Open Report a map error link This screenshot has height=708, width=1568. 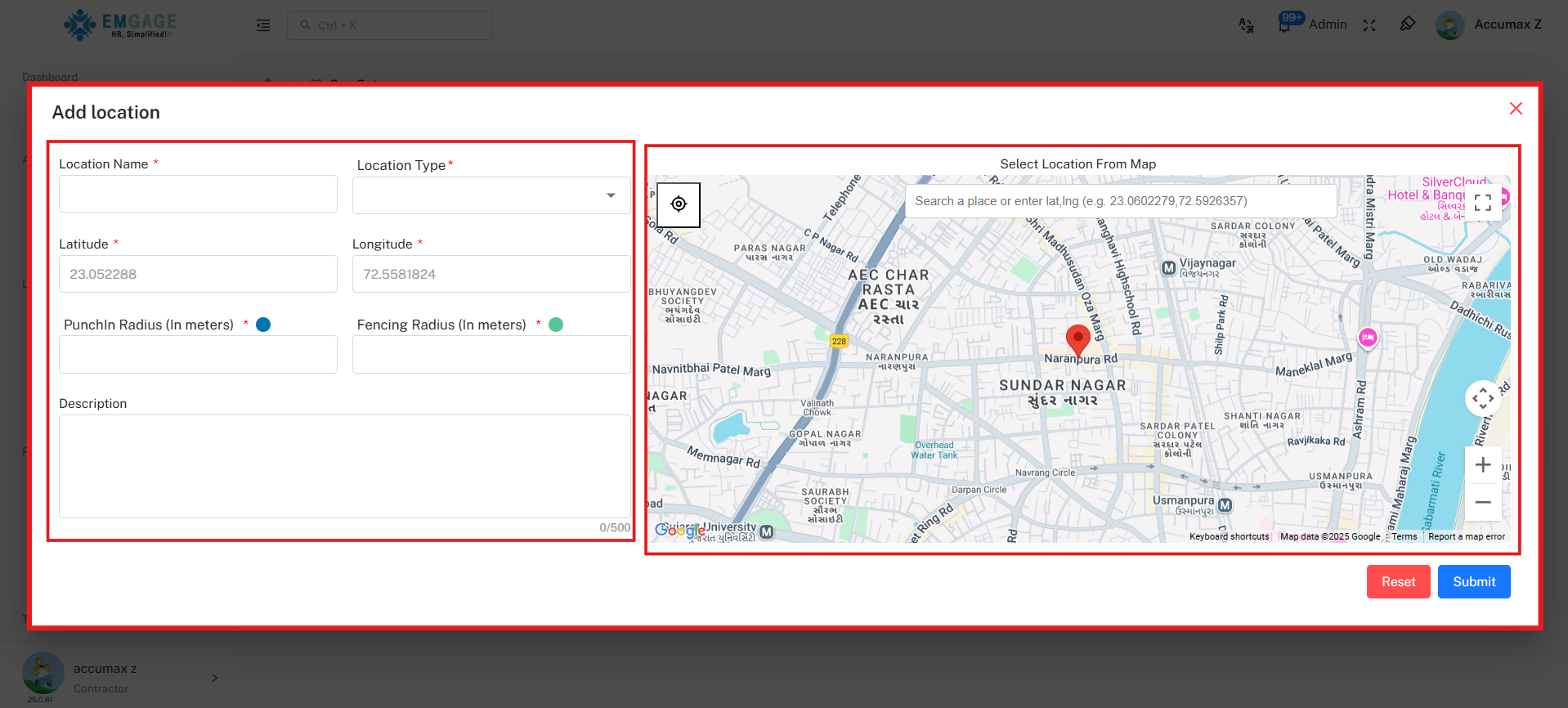[1466, 537]
